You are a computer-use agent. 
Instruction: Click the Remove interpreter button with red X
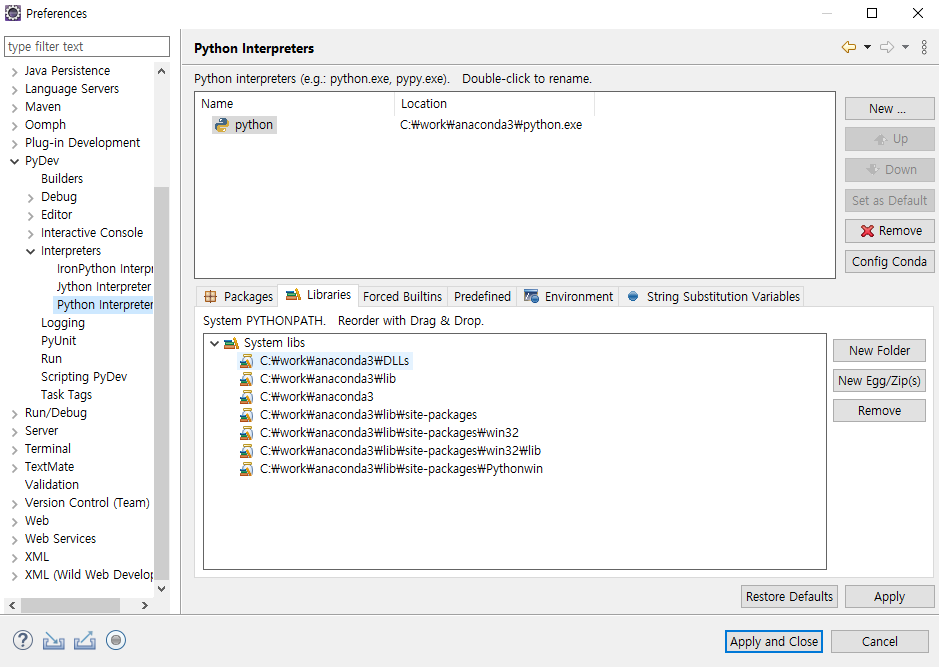click(889, 231)
